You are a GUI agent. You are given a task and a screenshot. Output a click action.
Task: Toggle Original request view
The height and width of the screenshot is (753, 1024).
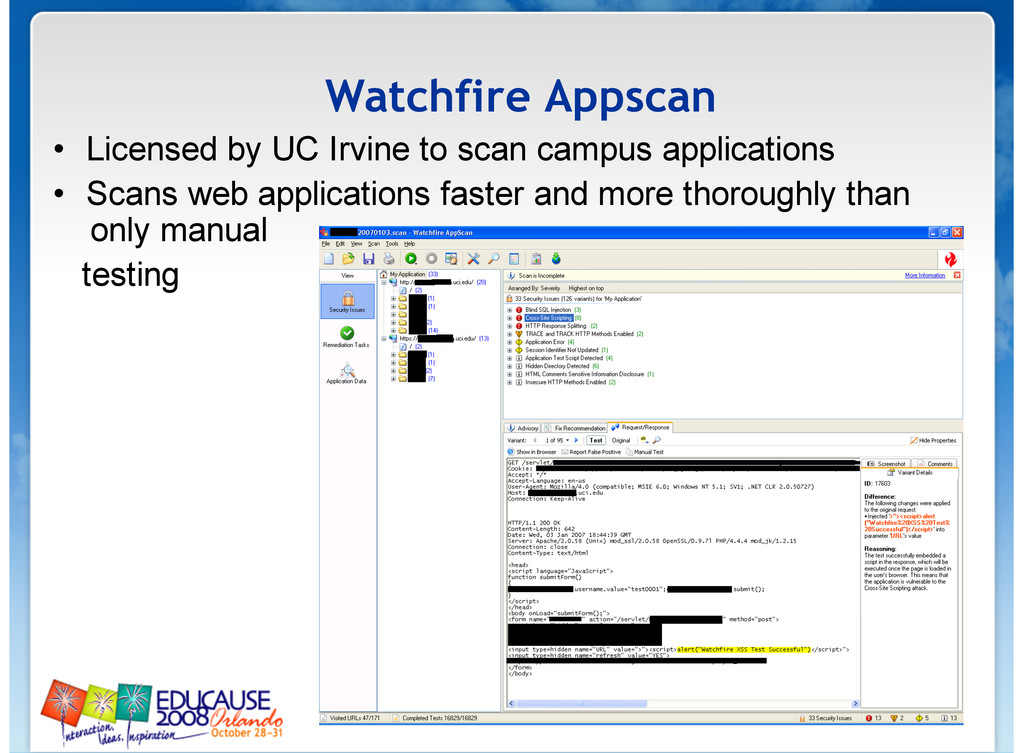click(x=621, y=440)
